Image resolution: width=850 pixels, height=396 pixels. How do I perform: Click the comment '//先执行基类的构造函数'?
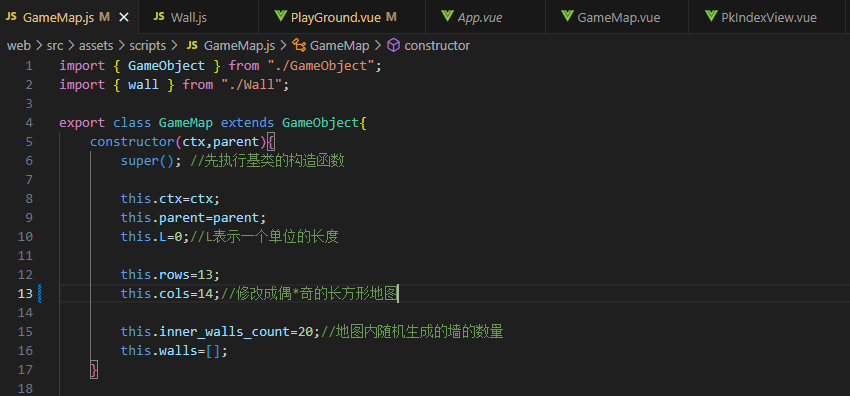tap(267, 161)
